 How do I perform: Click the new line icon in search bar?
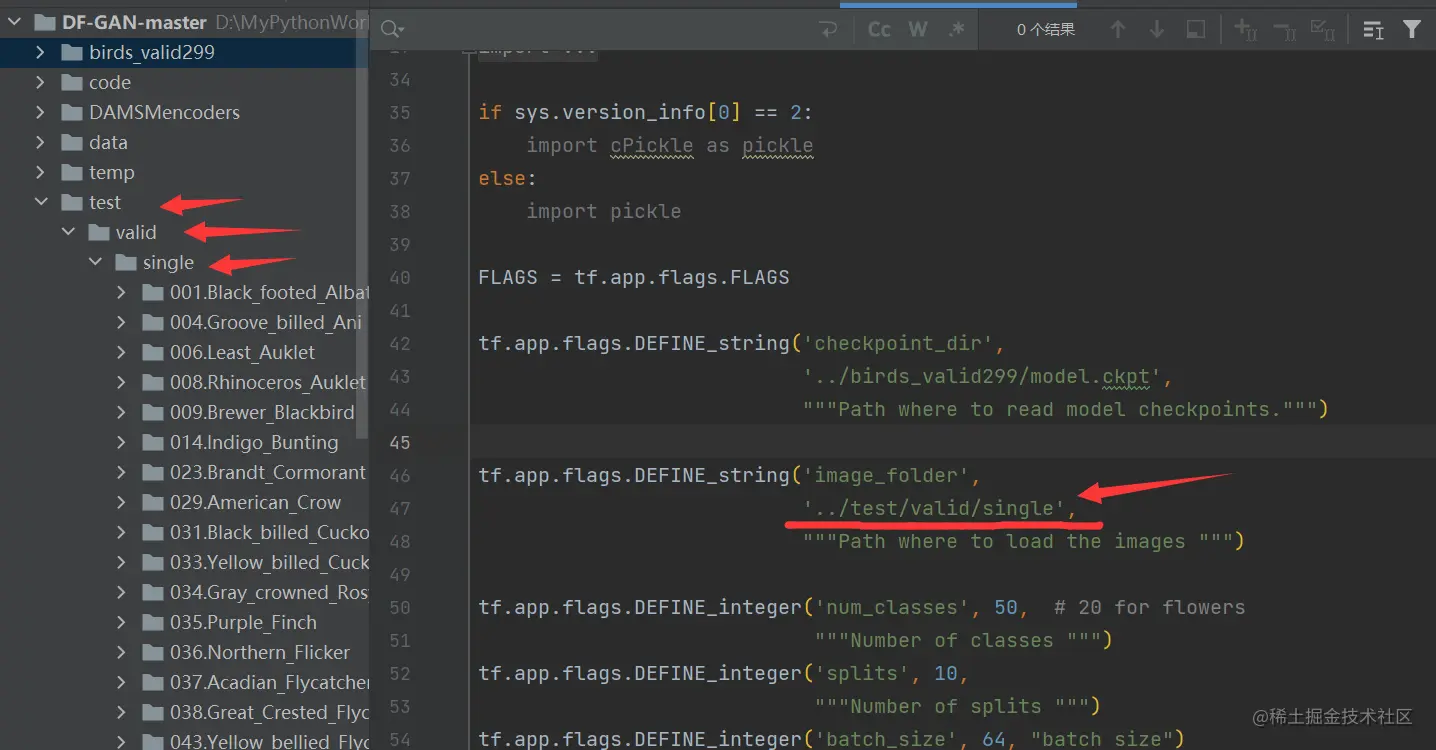828,30
